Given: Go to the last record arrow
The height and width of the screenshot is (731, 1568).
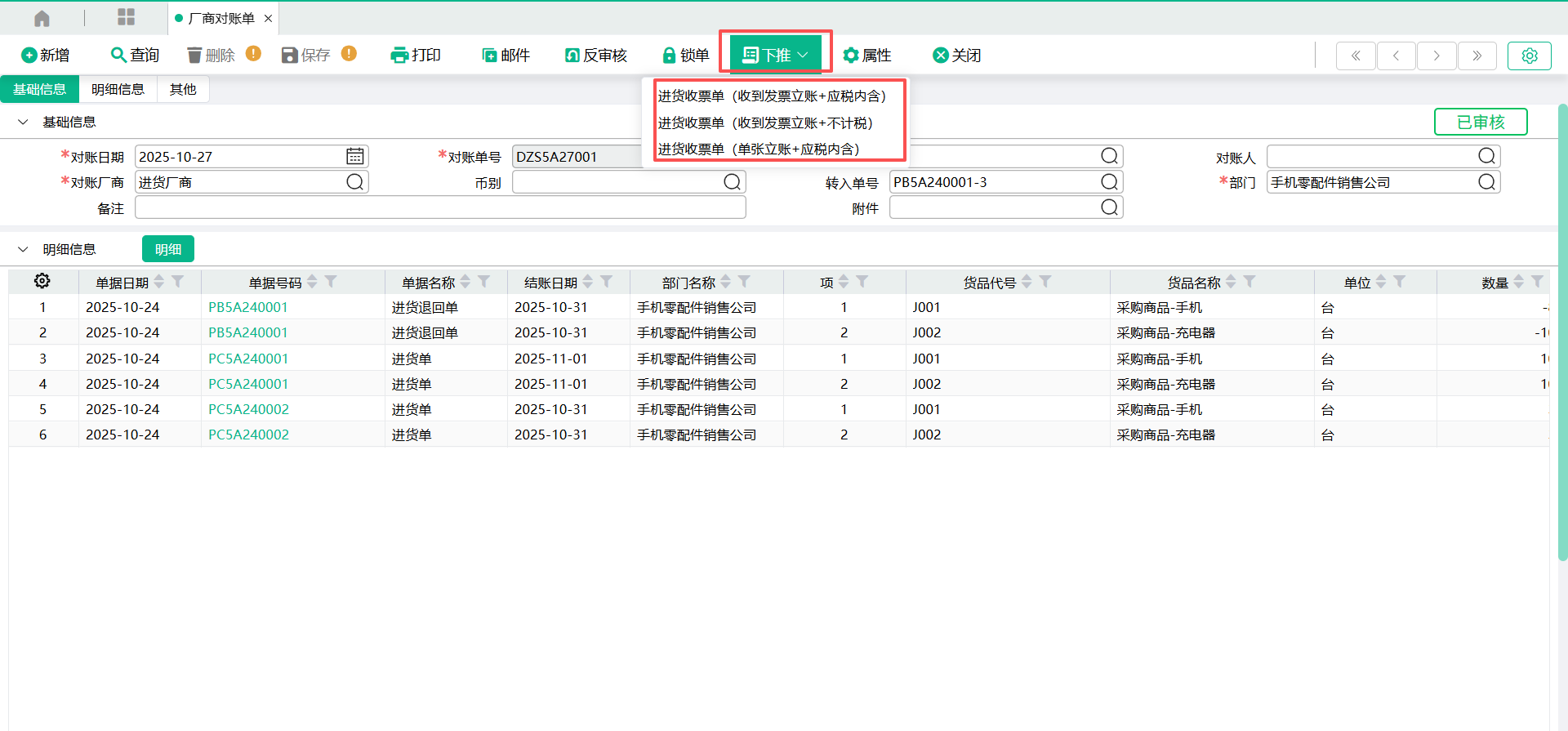Looking at the screenshot, I should click(x=1477, y=56).
